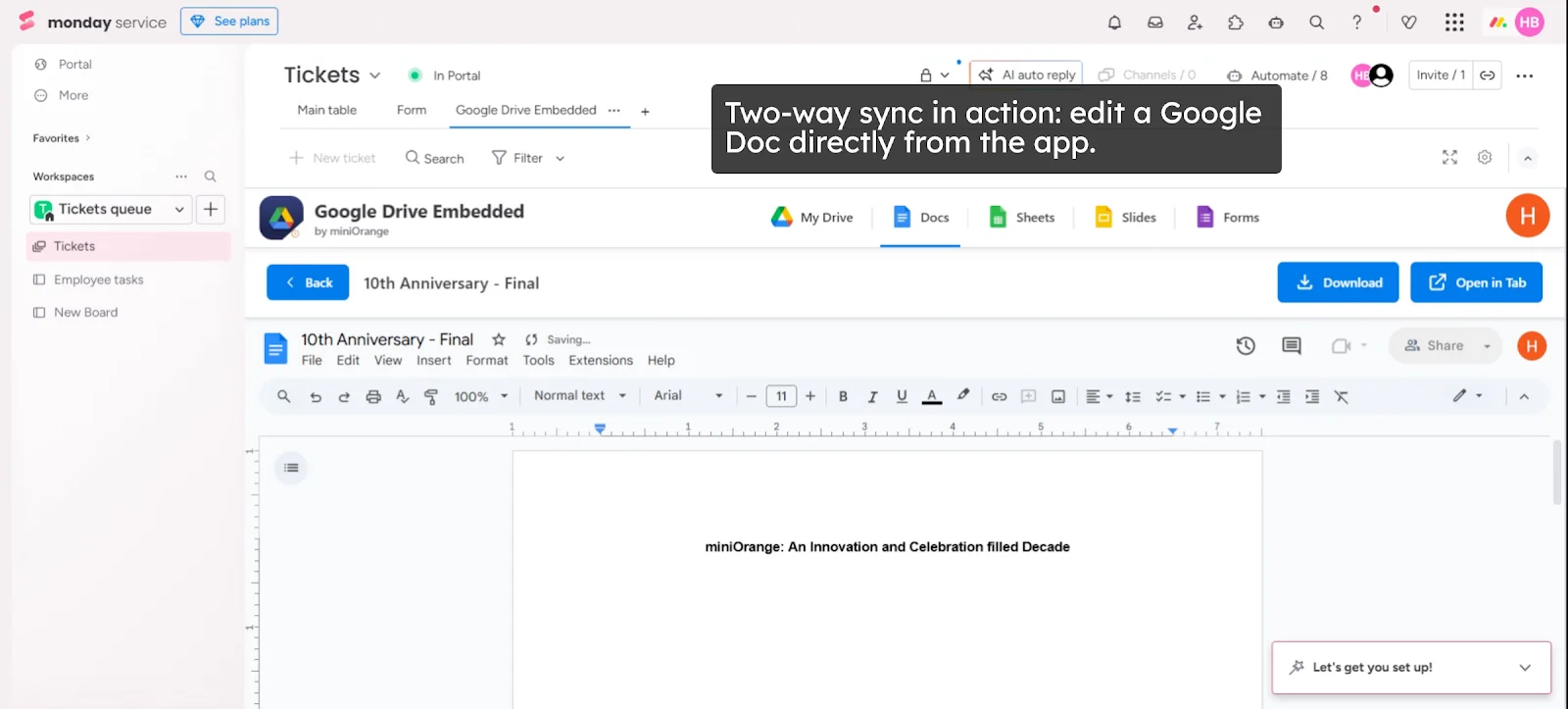Switch to the Form tab

[x=412, y=111]
